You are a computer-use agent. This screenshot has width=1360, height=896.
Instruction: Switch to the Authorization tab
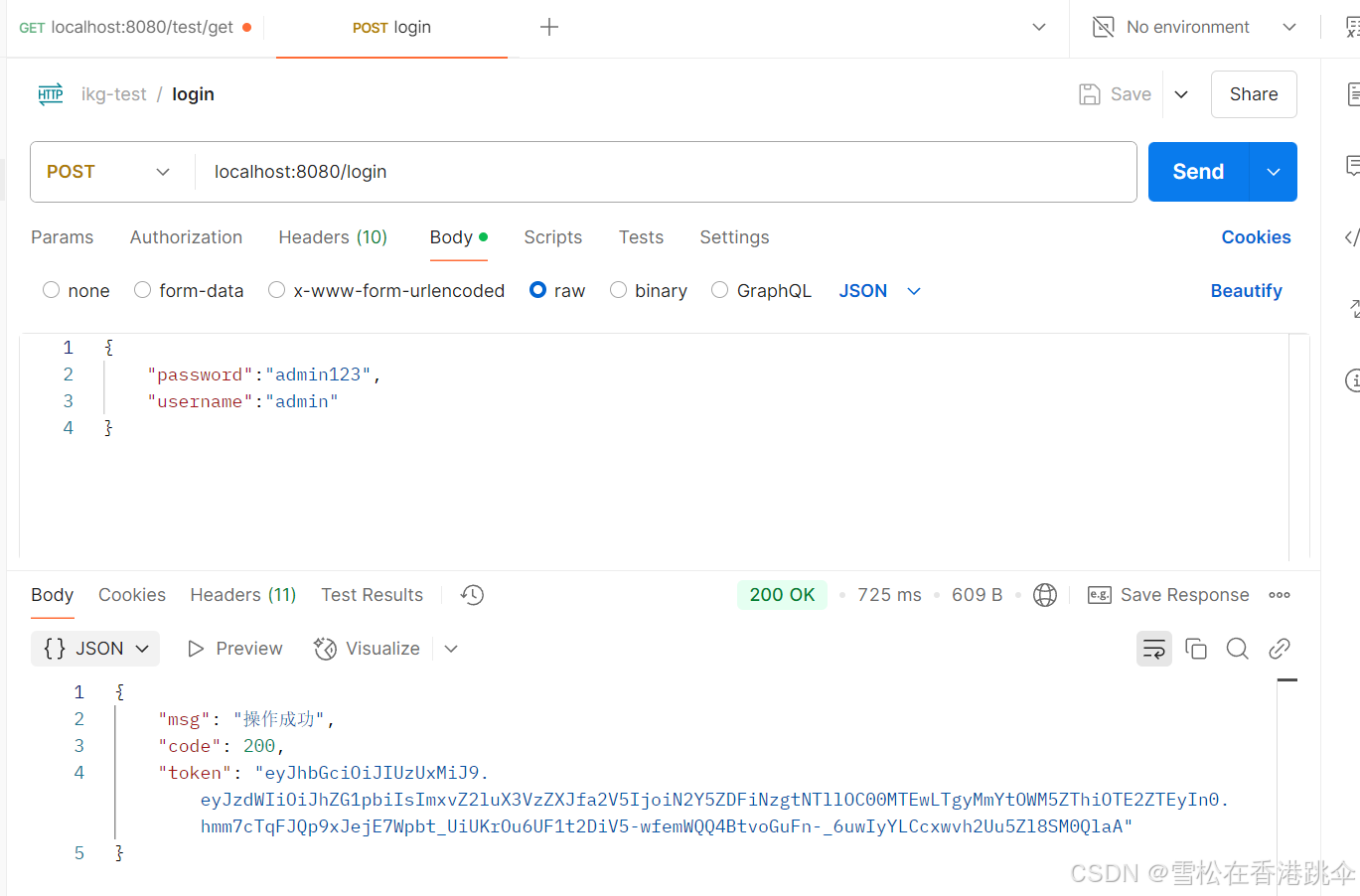[186, 237]
